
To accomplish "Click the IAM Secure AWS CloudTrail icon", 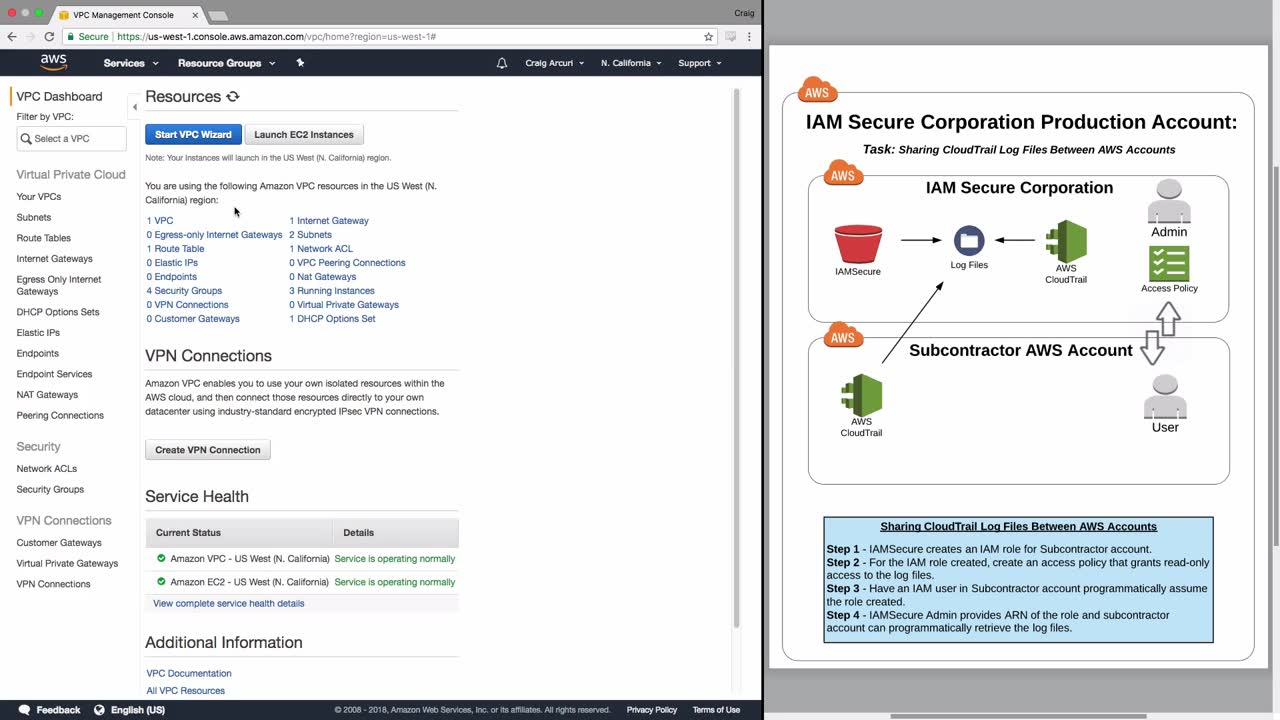I will tap(1066, 241).
